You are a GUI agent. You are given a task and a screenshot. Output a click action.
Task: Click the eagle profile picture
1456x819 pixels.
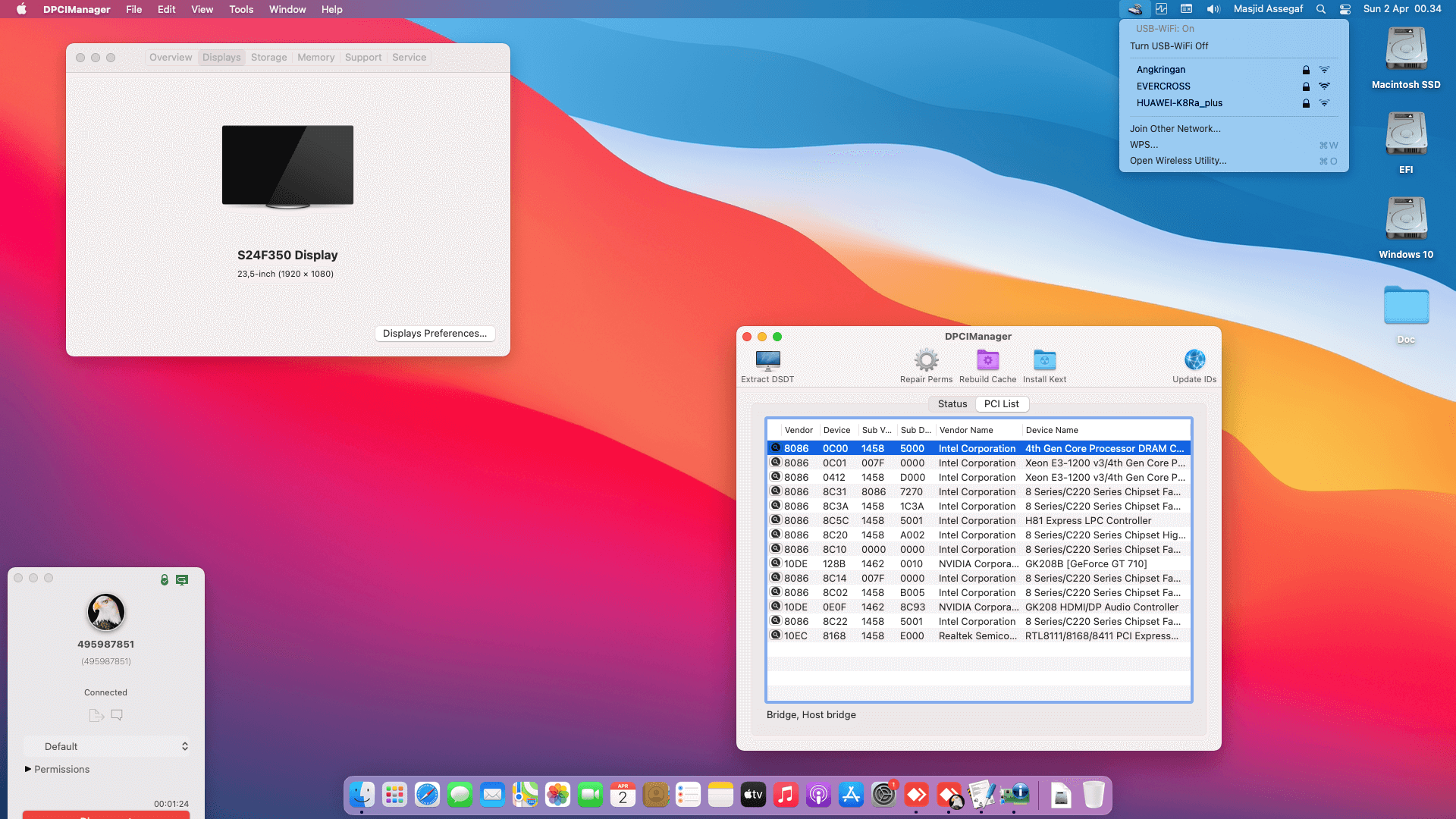106,612
